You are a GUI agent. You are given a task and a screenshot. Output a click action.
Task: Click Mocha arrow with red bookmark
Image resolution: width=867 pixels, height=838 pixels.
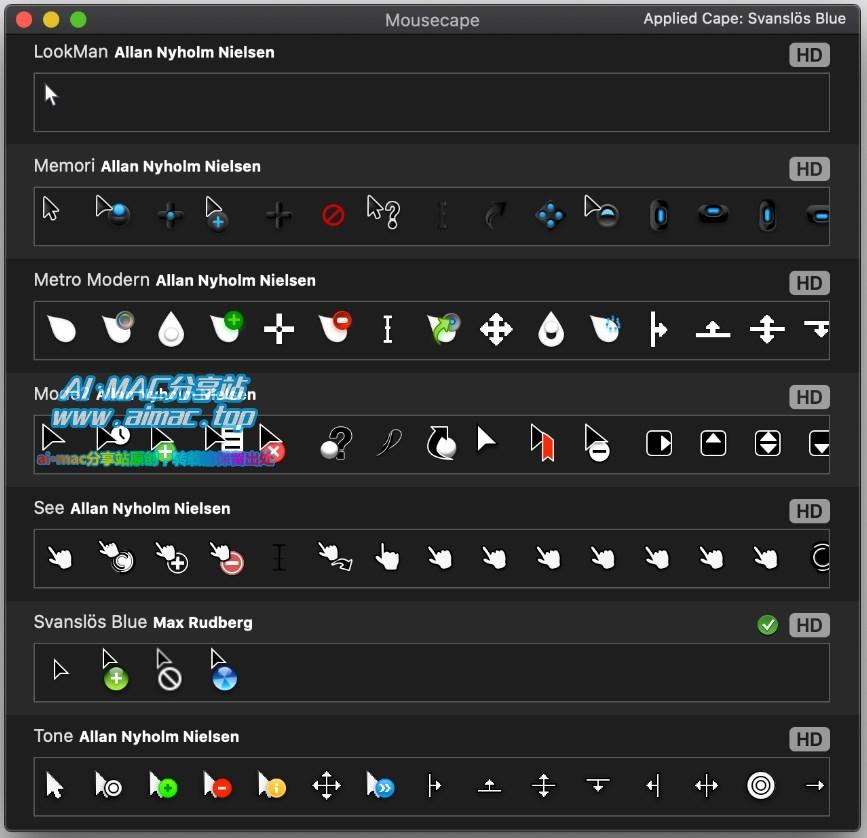click(542, 442)
